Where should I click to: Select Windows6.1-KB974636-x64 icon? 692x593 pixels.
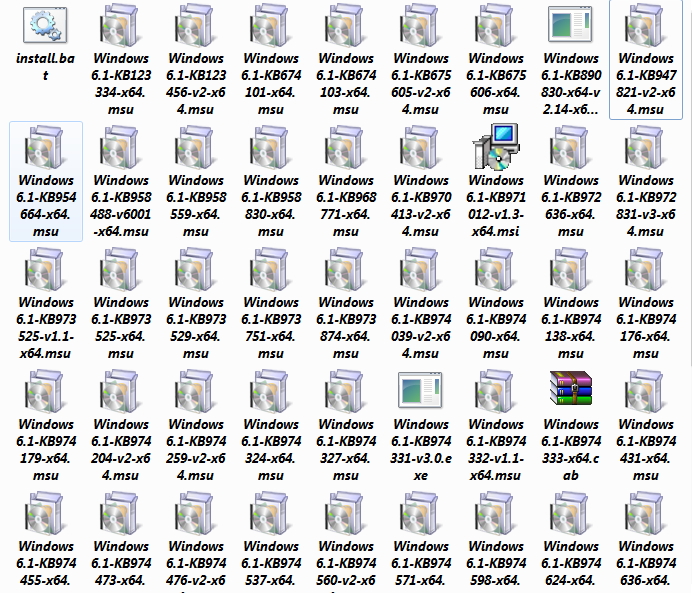(646, 514)
